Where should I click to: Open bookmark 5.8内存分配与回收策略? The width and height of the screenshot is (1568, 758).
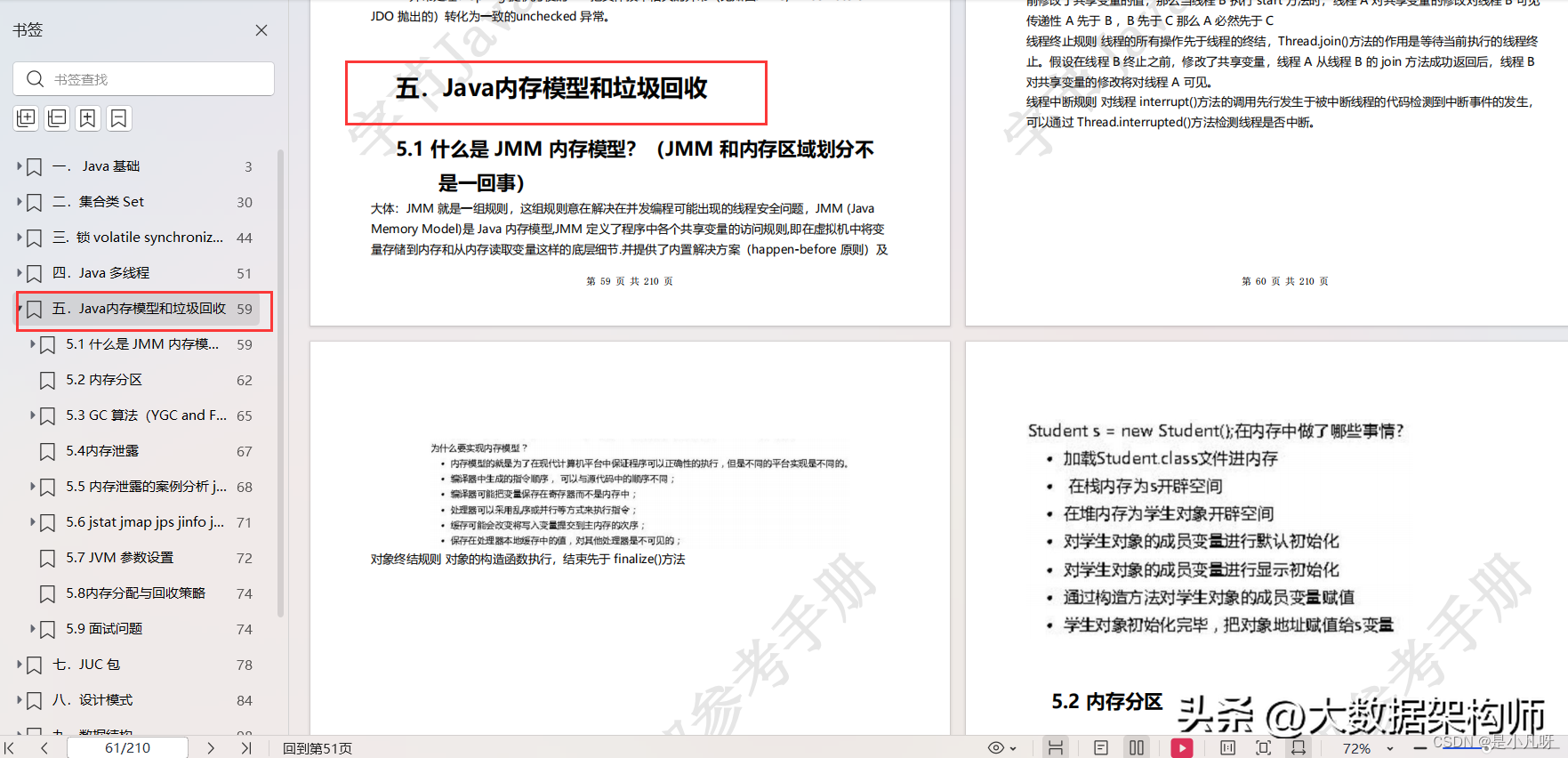[135, 593]
